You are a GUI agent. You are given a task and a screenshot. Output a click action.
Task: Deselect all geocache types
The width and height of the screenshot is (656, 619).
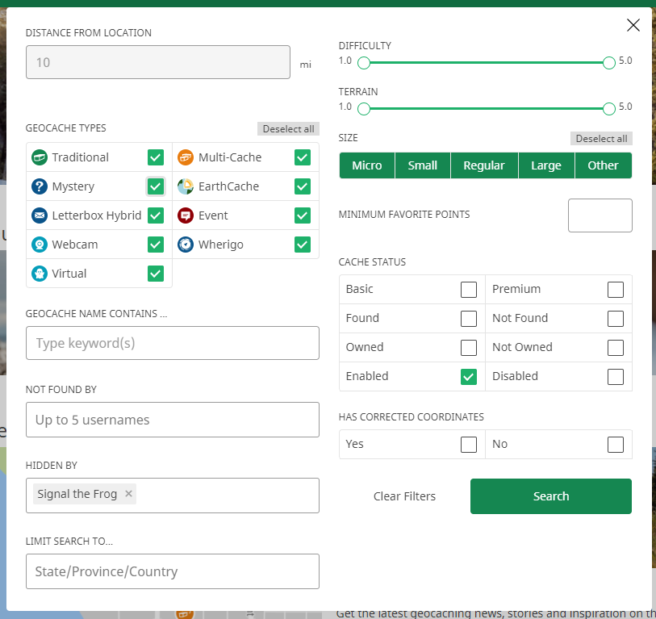[x=288, y=129]
